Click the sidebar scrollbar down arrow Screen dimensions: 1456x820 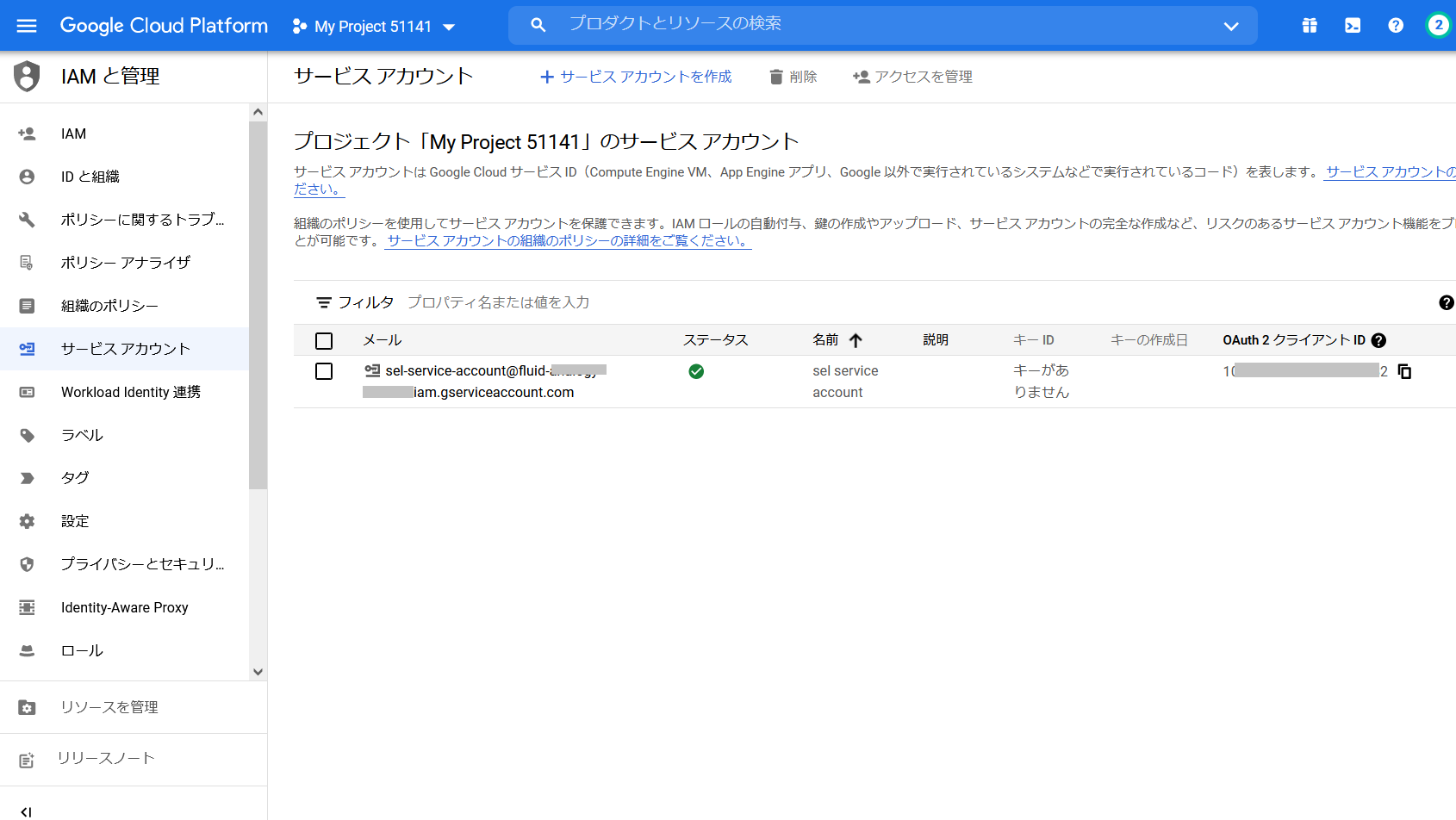click(258, 672)
